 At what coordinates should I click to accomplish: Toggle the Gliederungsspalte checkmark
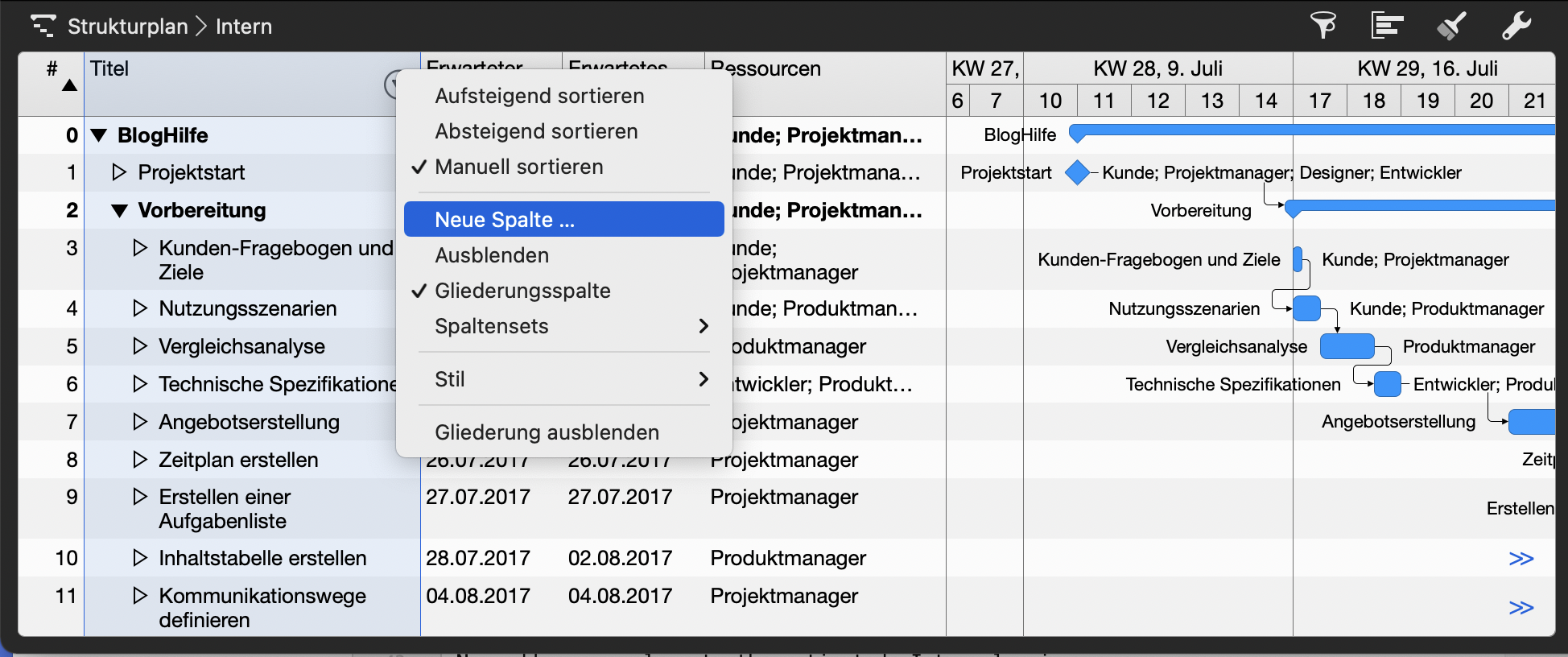click(522, 291)
